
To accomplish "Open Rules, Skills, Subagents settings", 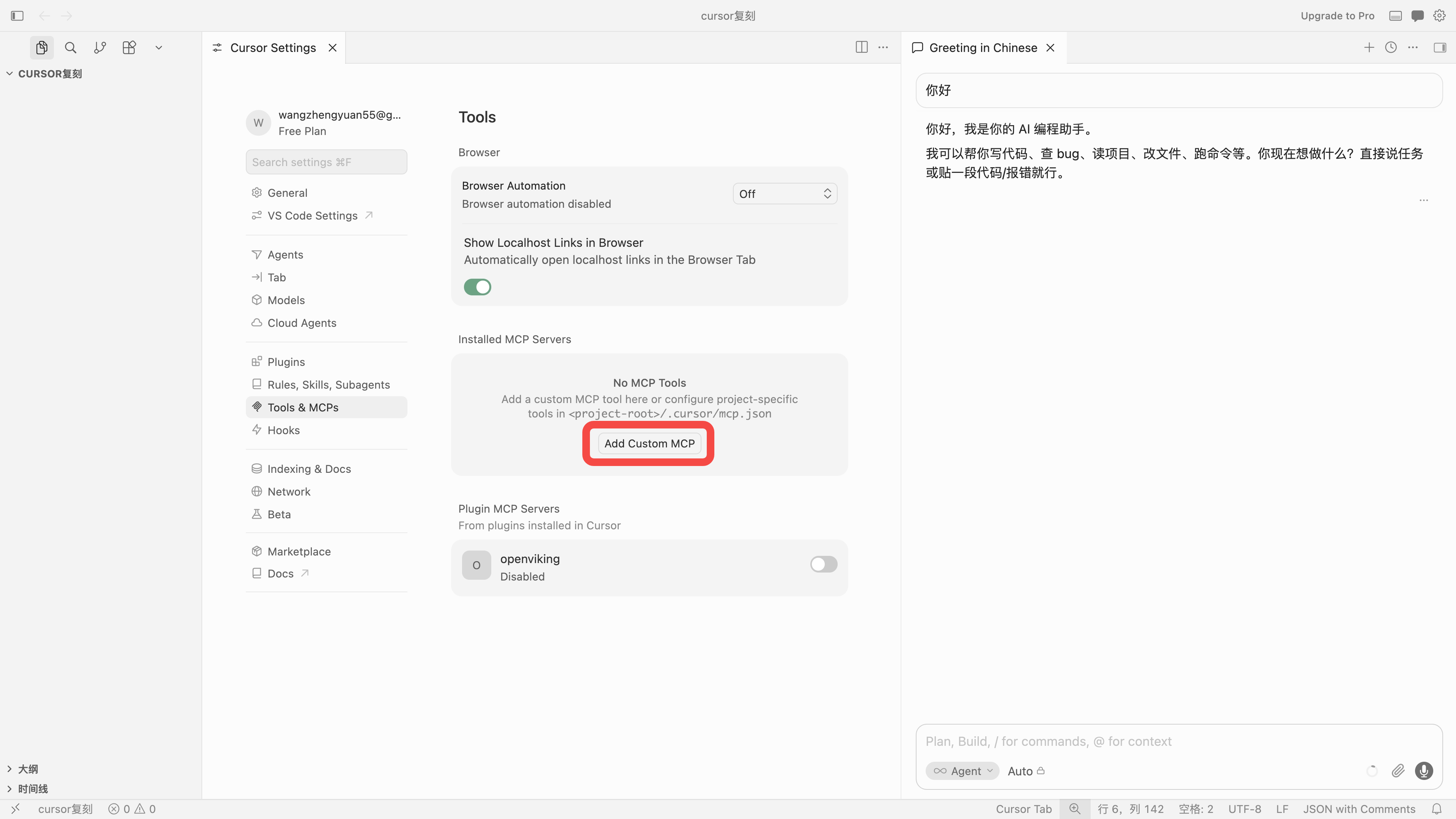I will [326, 384].
